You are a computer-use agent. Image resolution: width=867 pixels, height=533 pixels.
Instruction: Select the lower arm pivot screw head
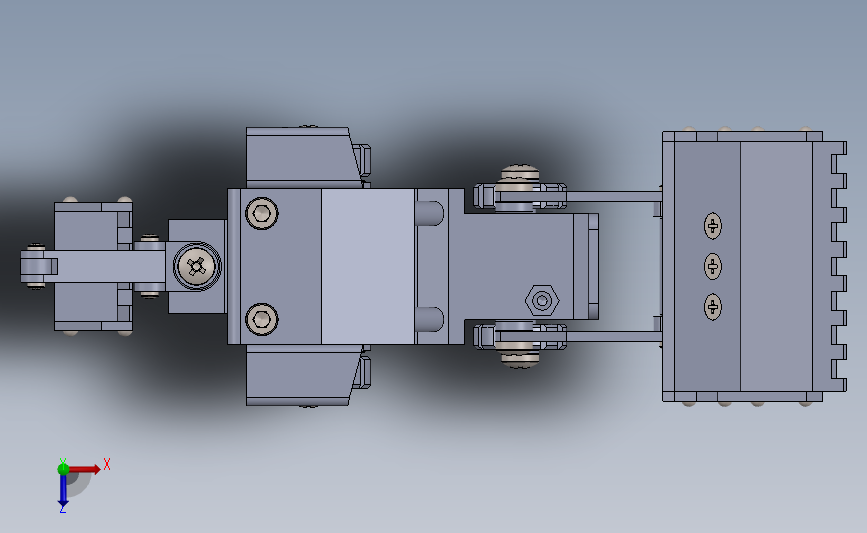pos(520,360)
